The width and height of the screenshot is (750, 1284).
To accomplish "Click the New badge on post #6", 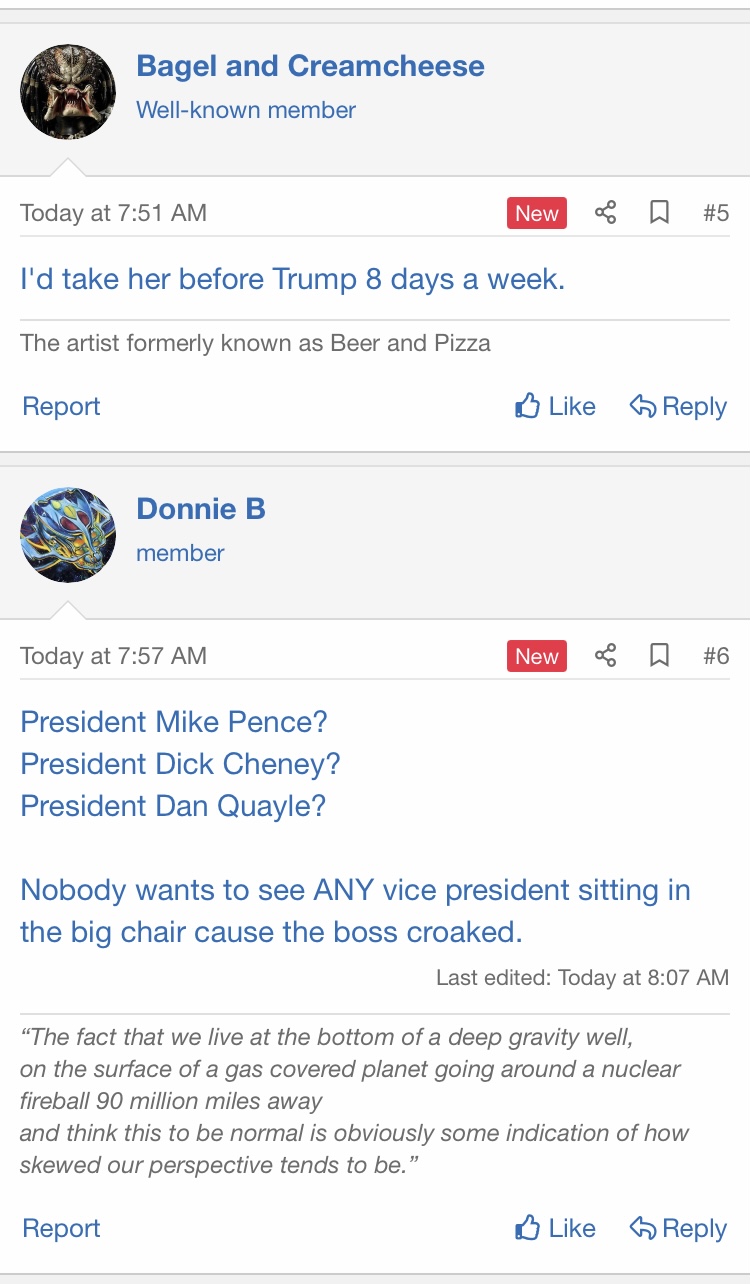I will pyautogui.click(x=537, y=656).
